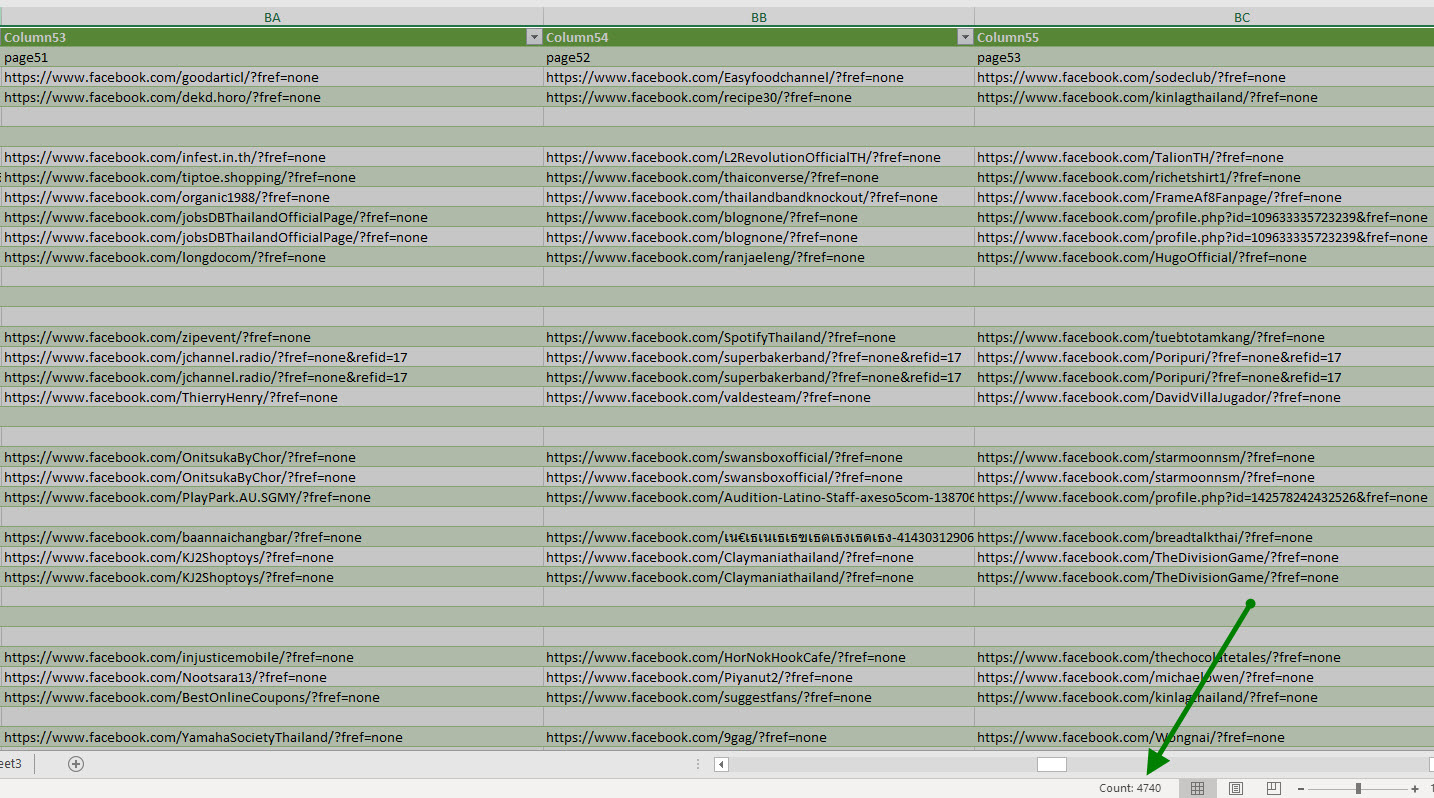Select the ranjaeleng URL cell

[759, 257]
